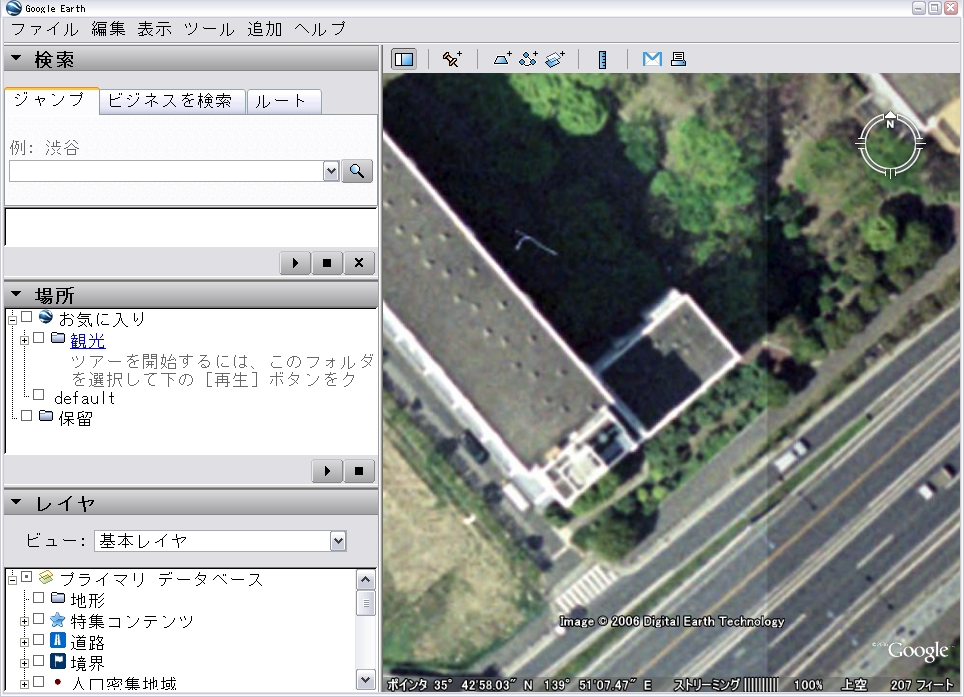Add a path from toolbar
The image size is (964, 697).
528,59
